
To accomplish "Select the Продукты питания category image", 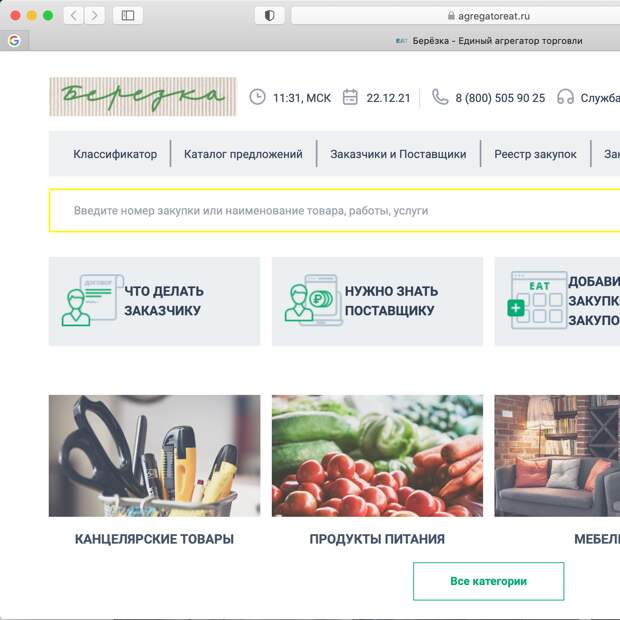I will click(377, 456).
